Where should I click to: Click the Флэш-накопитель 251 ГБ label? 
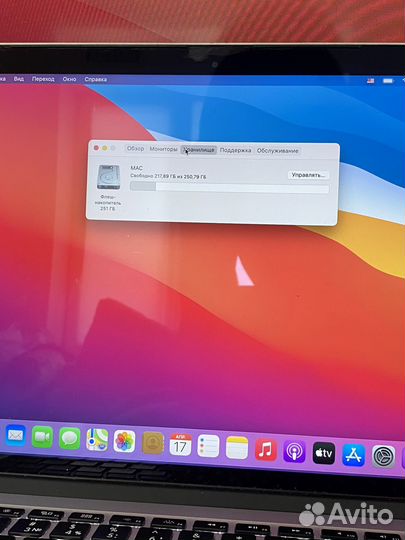point(108,202)
